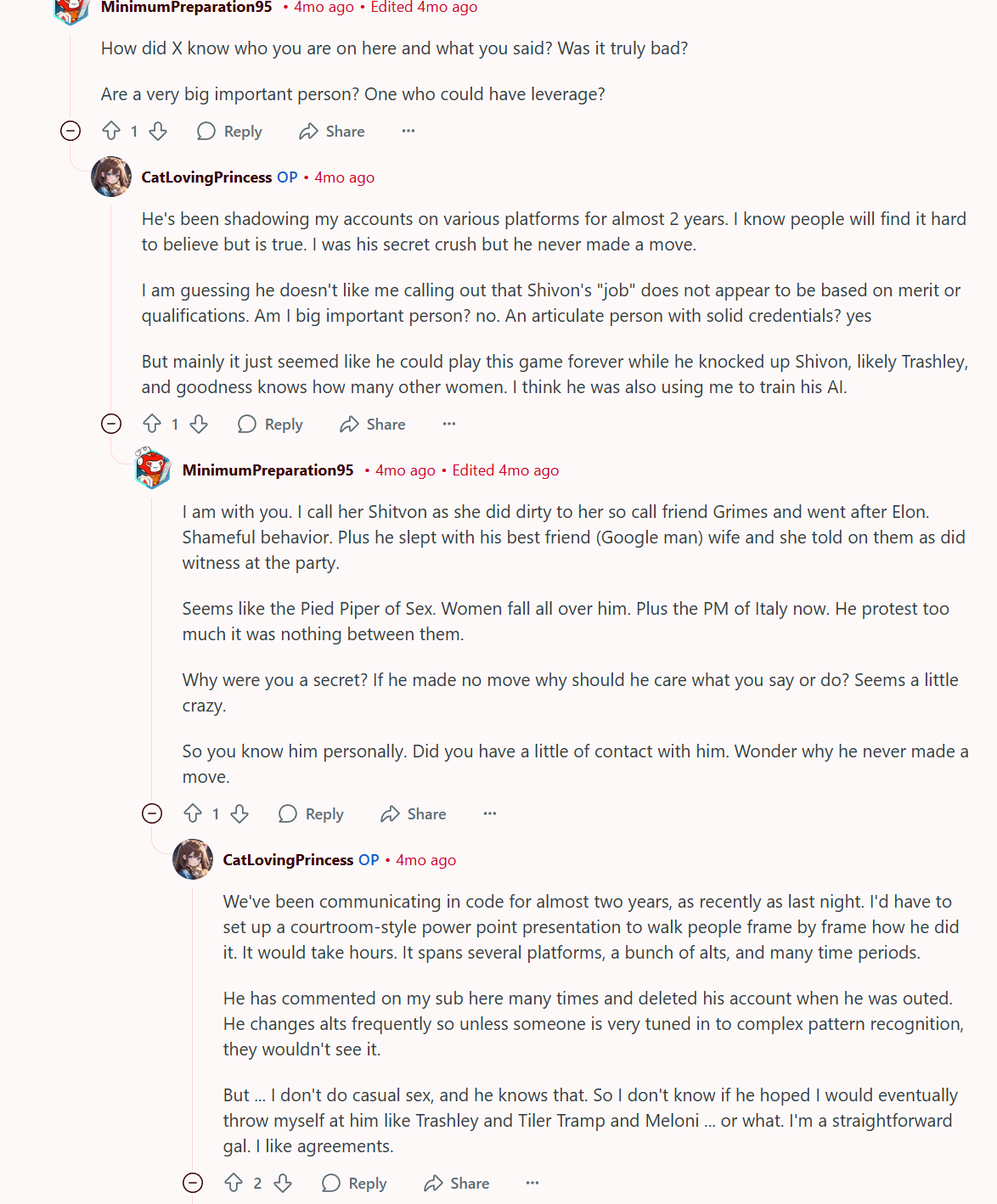Downvote the "We've been communicating in code" comment
This screenshot has height=1204, width=997.
pyautogui.click(x=283, y=1183)
